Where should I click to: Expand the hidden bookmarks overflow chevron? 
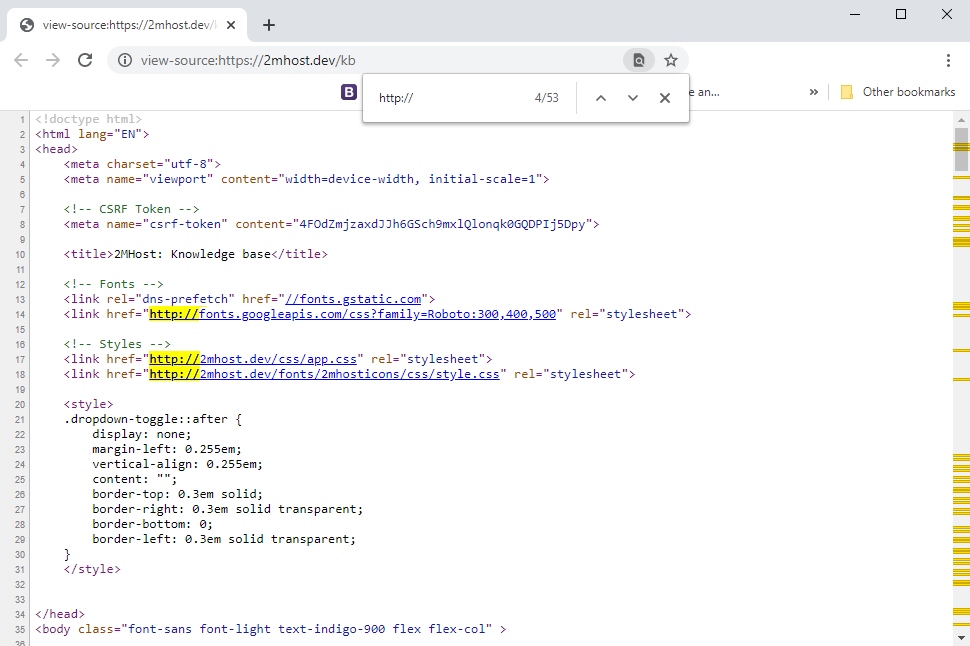point(814,92)
